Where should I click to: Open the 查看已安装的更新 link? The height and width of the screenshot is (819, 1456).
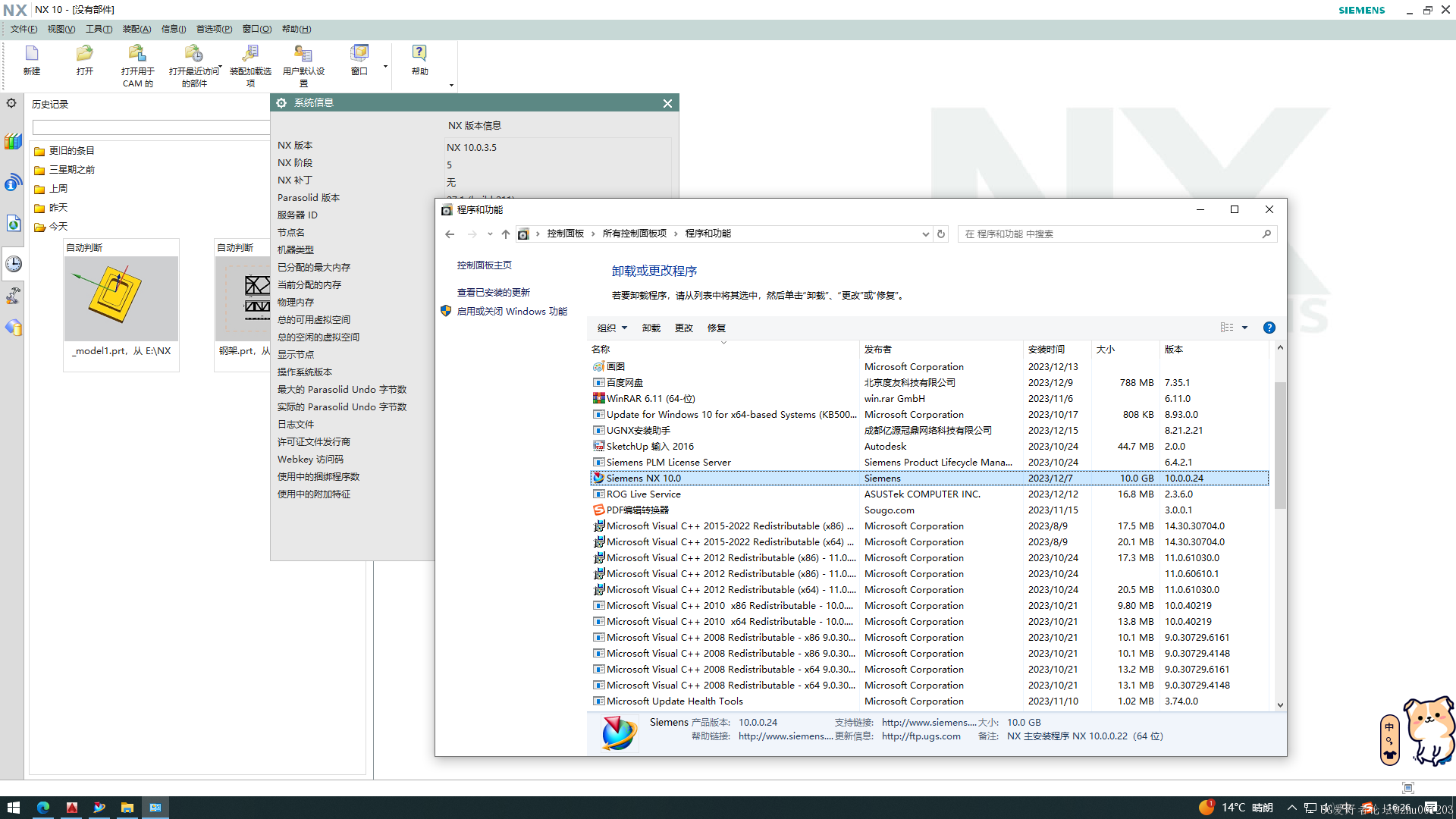[x=494, y=293]
